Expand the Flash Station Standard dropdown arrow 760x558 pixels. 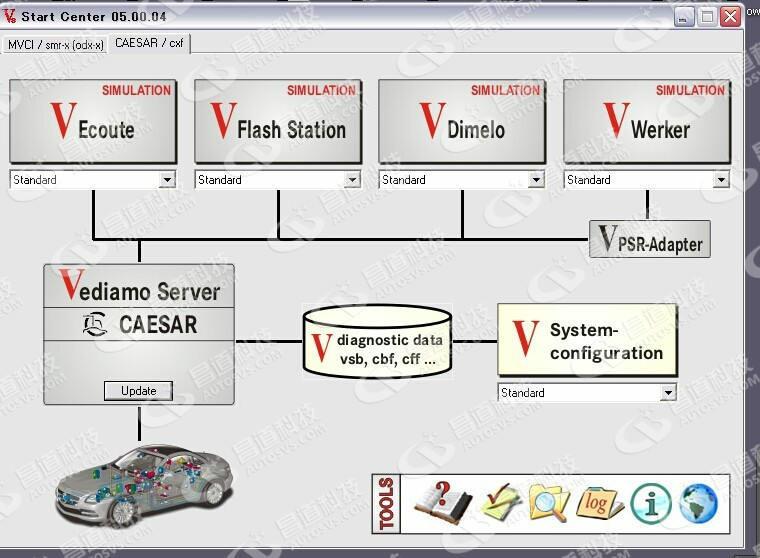click(x=352, y=180)
